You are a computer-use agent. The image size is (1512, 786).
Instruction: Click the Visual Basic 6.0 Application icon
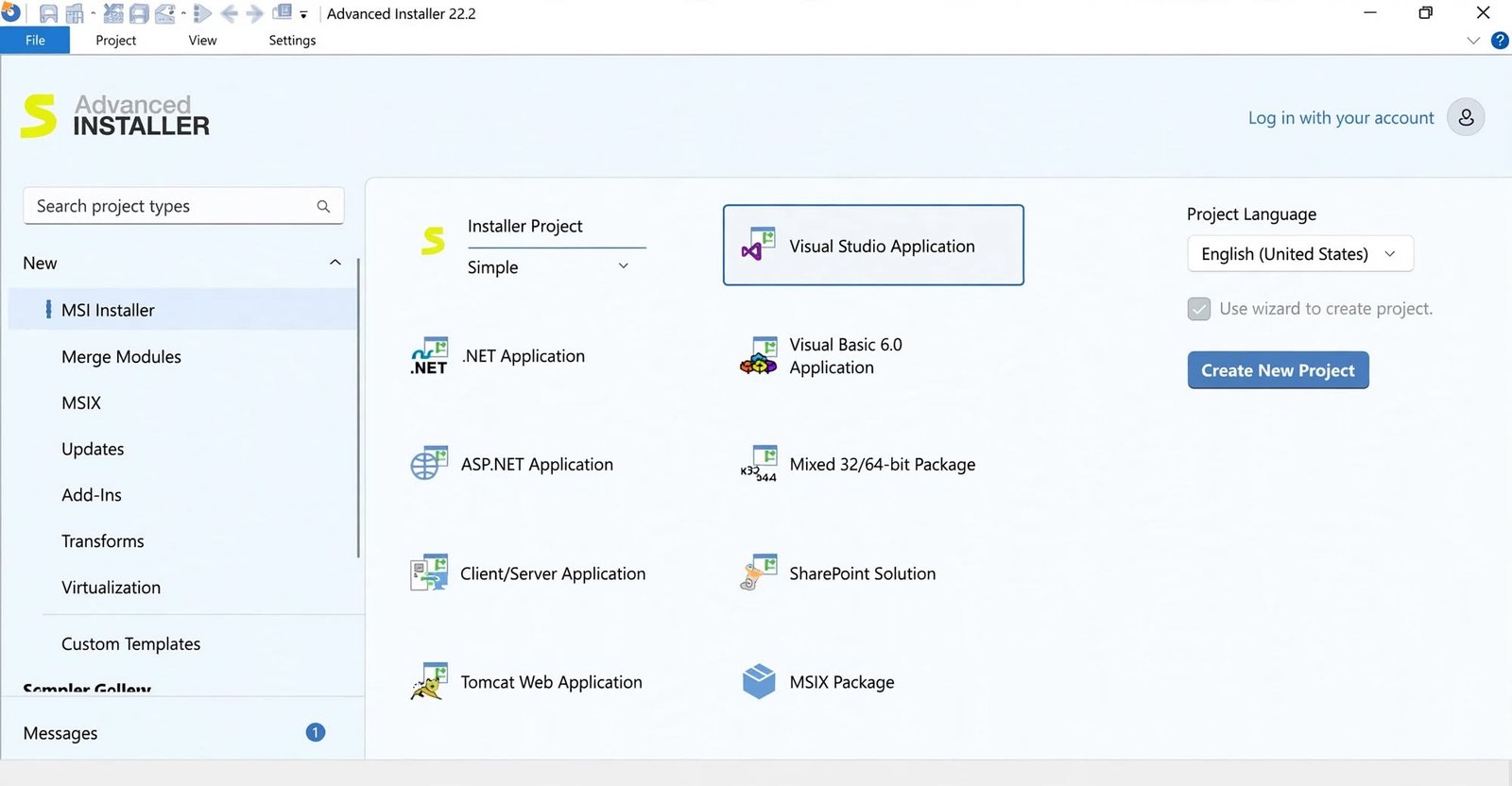point(758,356)
